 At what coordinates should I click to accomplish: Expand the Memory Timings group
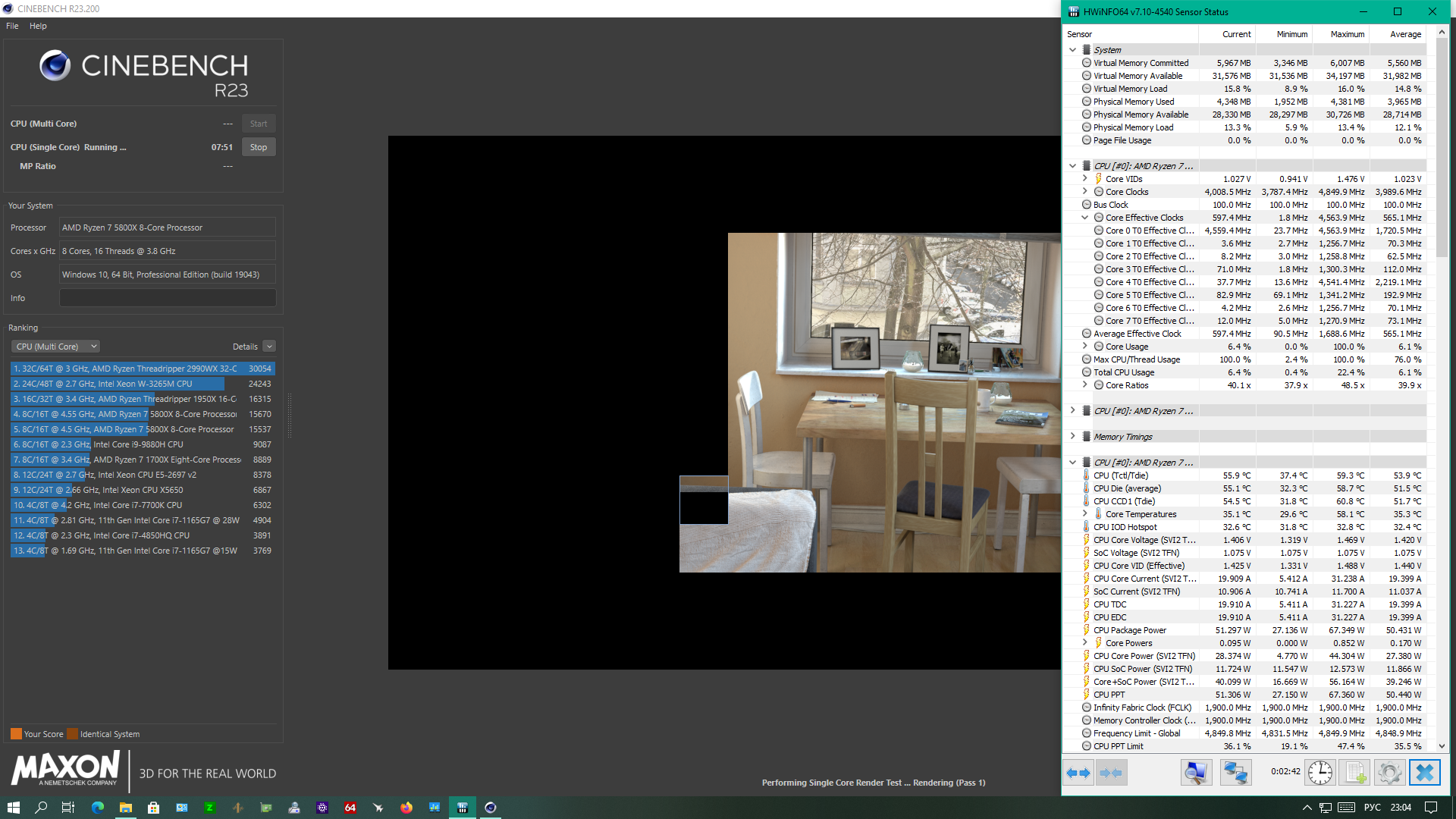point(1072,436)
